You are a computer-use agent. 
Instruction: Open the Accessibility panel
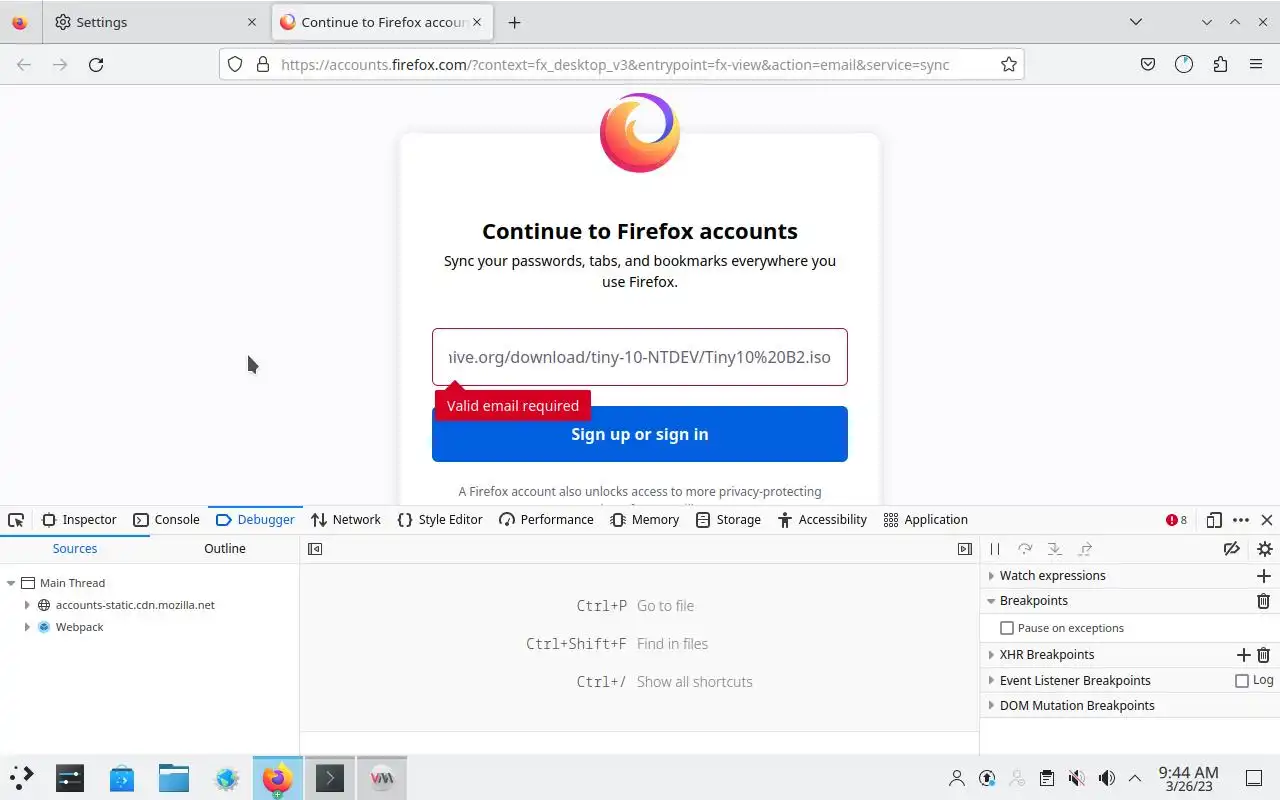point(822,520)
